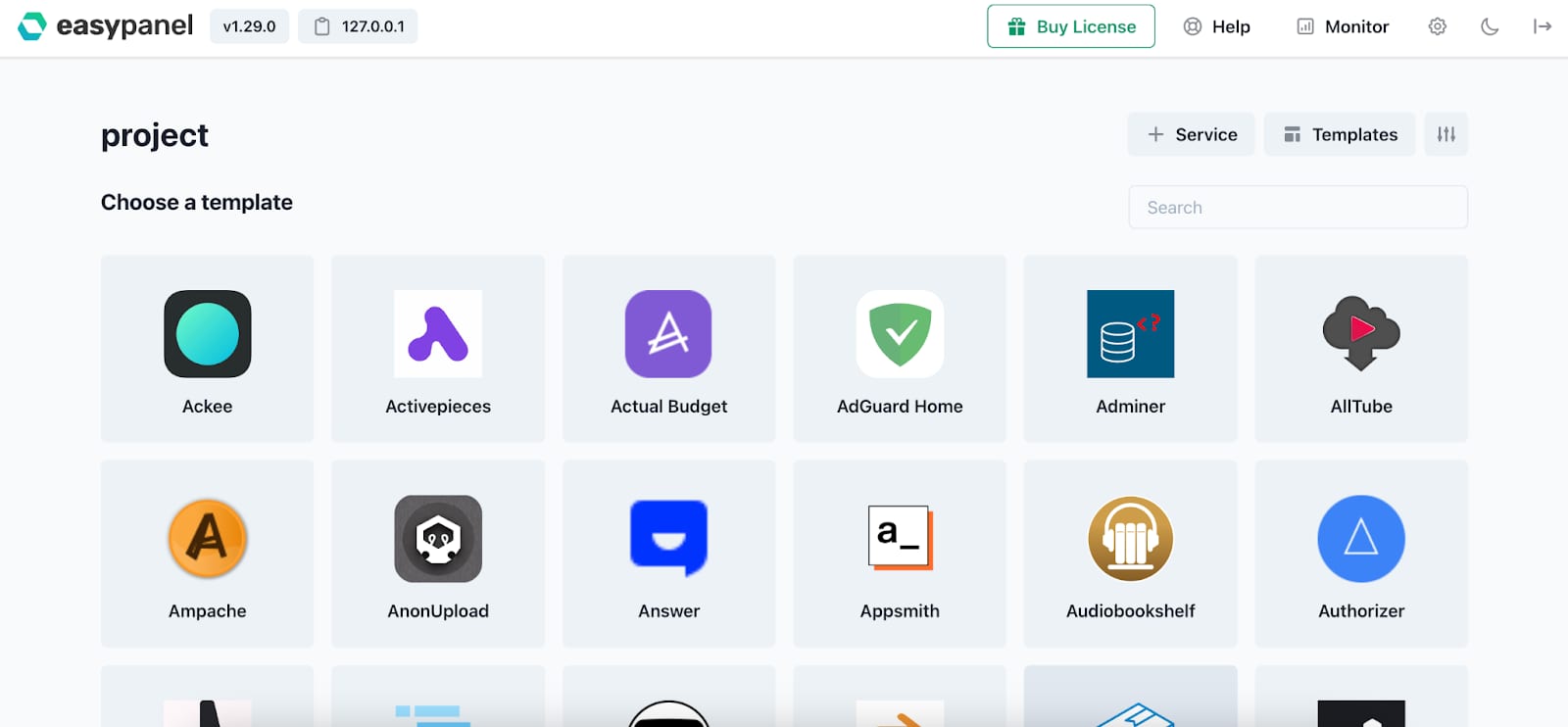The height and width of the screenshot is (727, 1568).
Task: Select the Activepieces template icon
Action: pos(437,334)
